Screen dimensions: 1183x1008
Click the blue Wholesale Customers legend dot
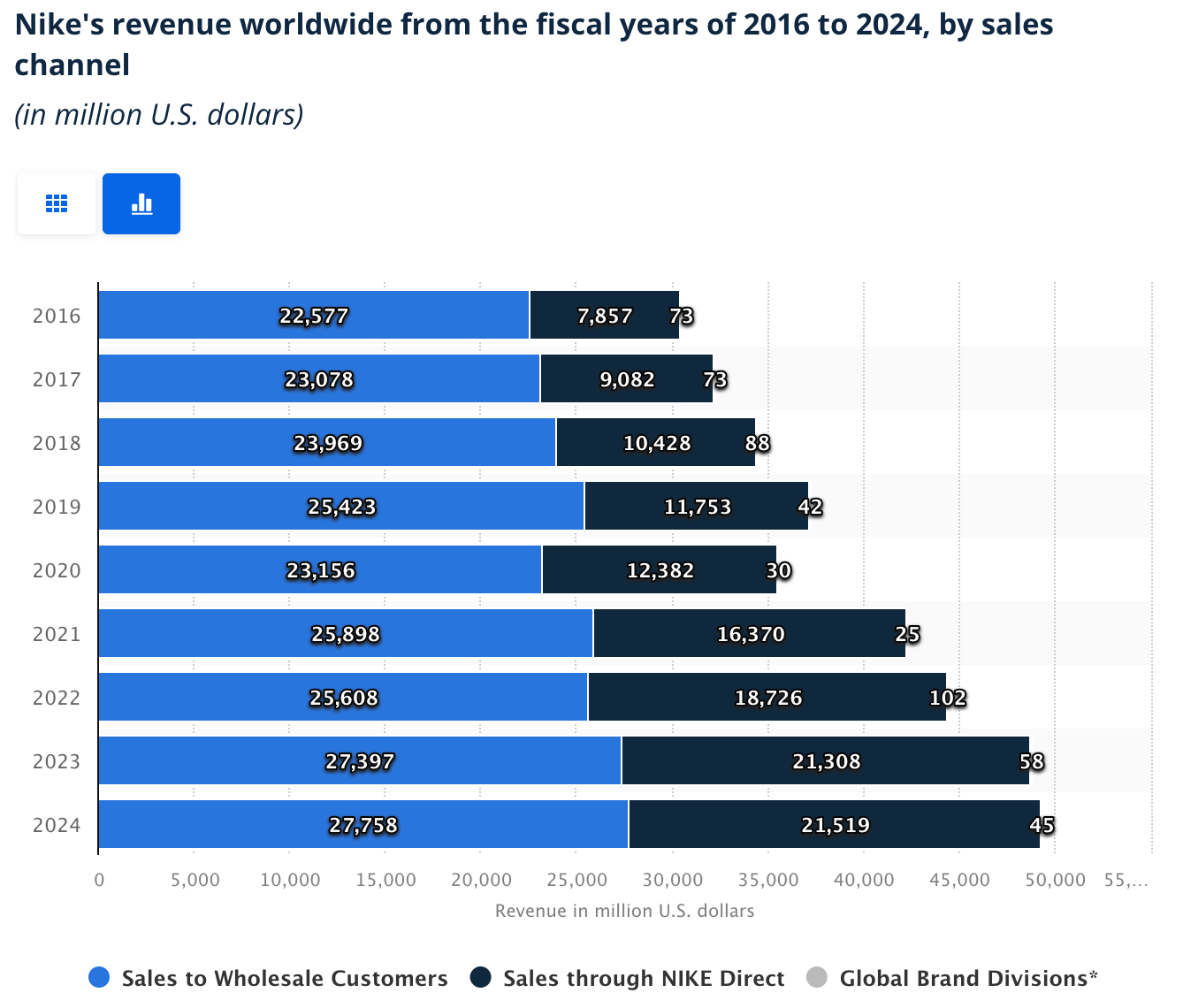click(x=99, y=978)
